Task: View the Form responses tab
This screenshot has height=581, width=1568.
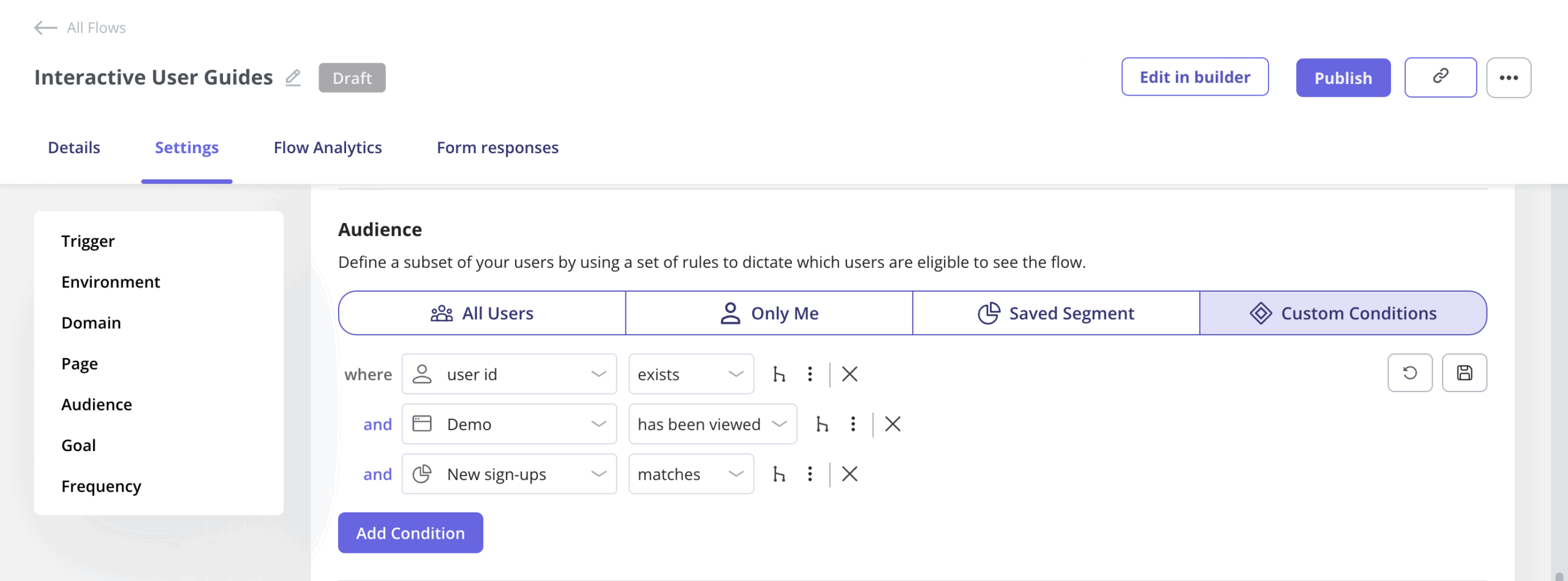Action: click(x=497, y=148)
